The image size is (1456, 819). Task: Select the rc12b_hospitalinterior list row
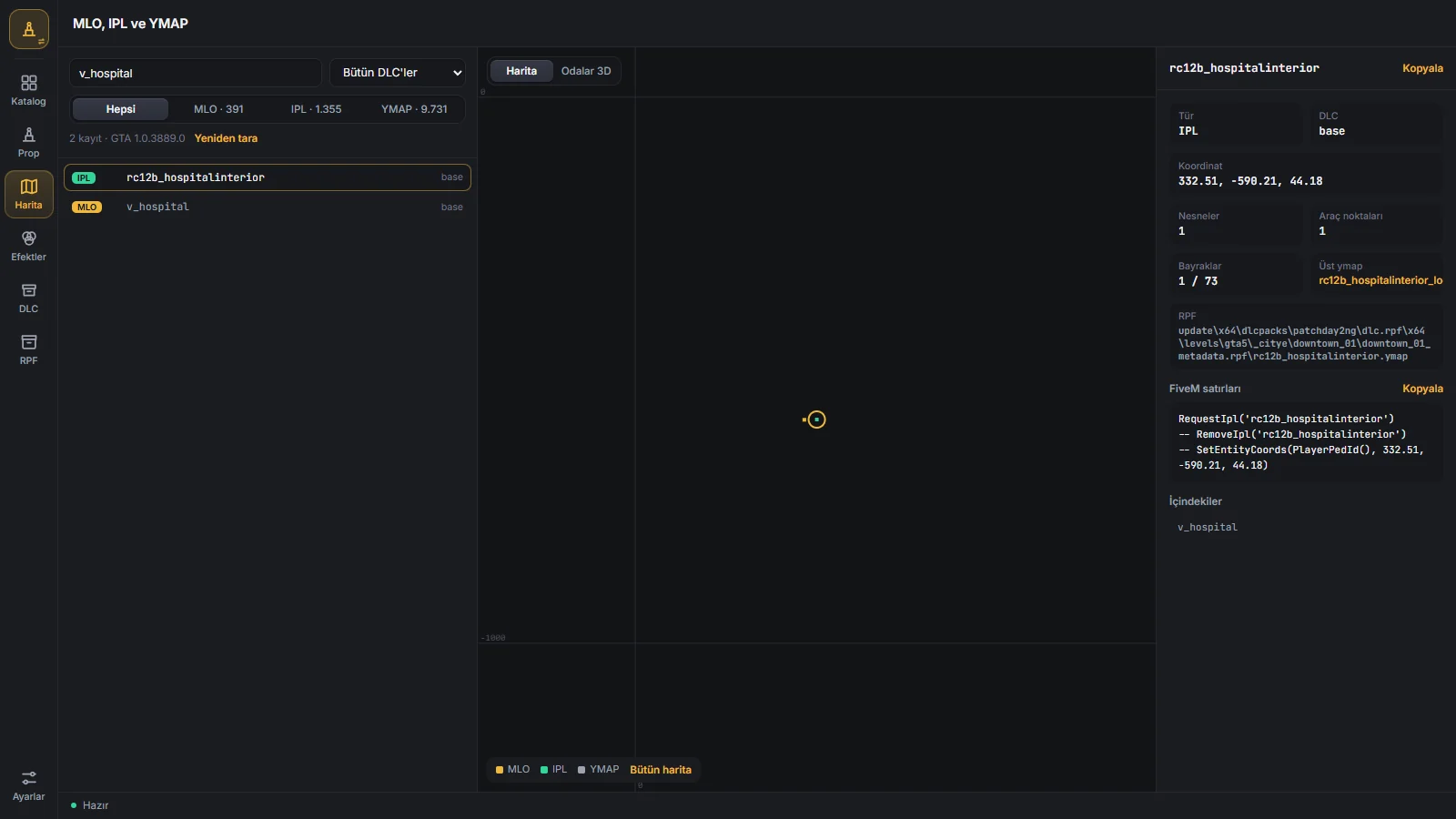pyautogui.click(x=268, y=177)
